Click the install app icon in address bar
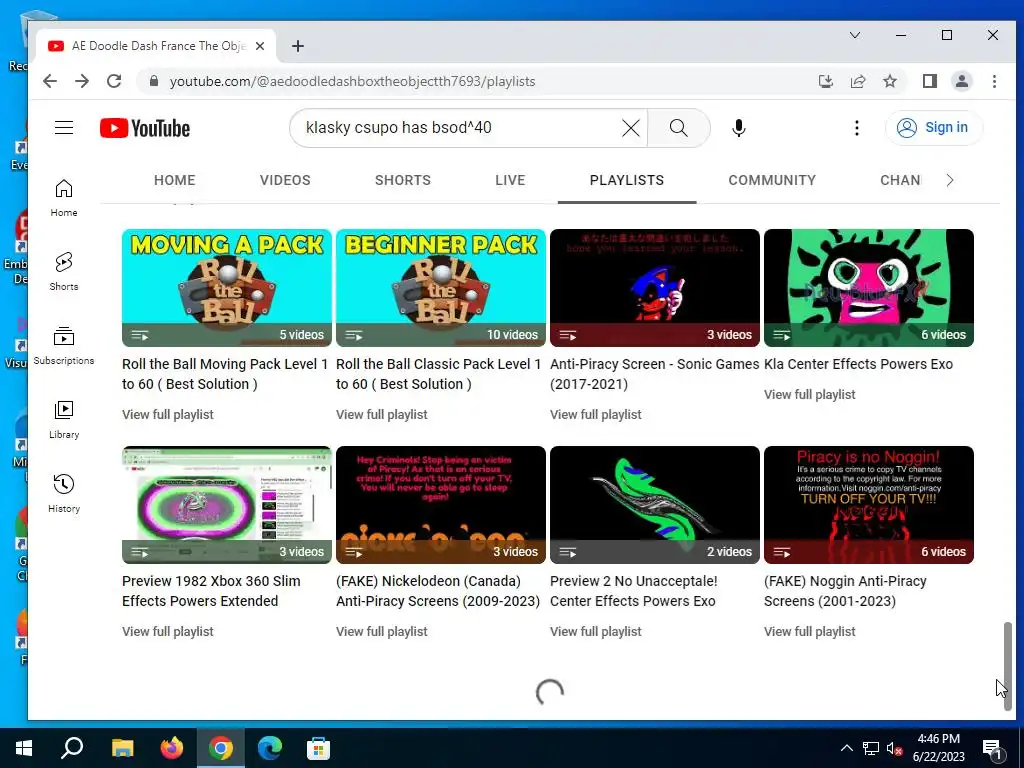Image resolution: width=1024 pixels, height=768 pixels. (x=825, y=81)
